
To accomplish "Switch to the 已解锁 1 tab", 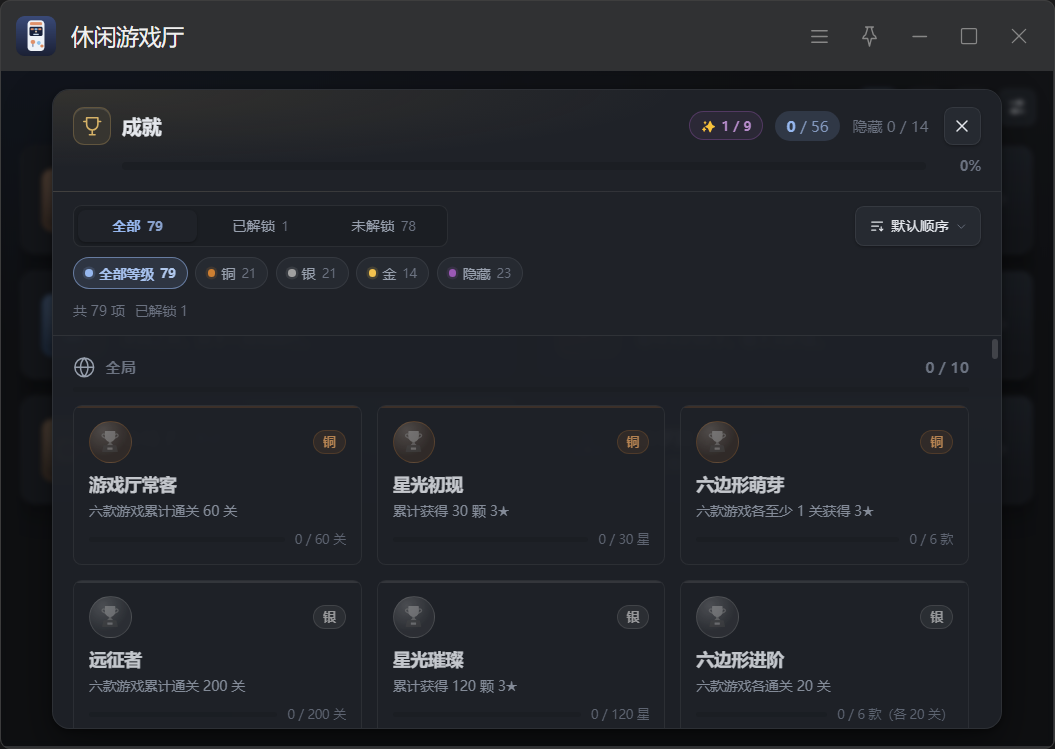I will (260, 226).
